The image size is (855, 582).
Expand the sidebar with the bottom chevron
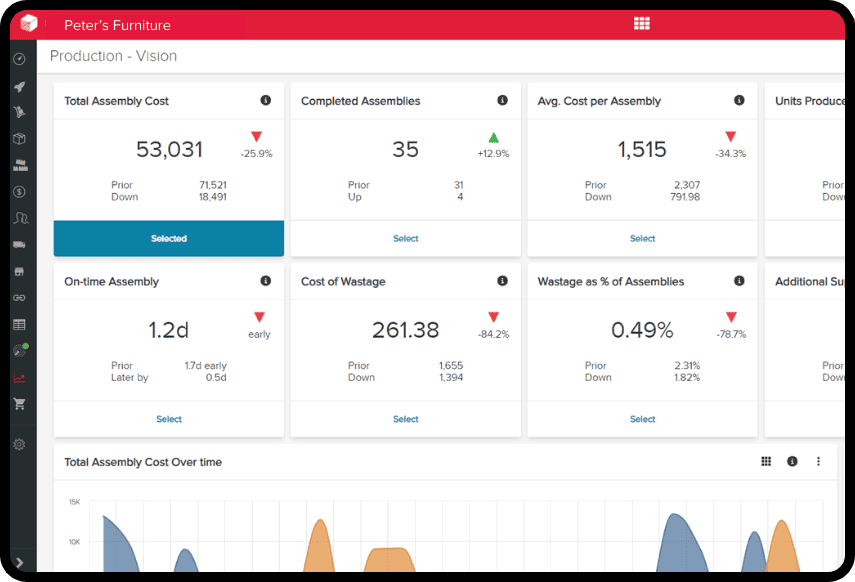tap(20, 562)
